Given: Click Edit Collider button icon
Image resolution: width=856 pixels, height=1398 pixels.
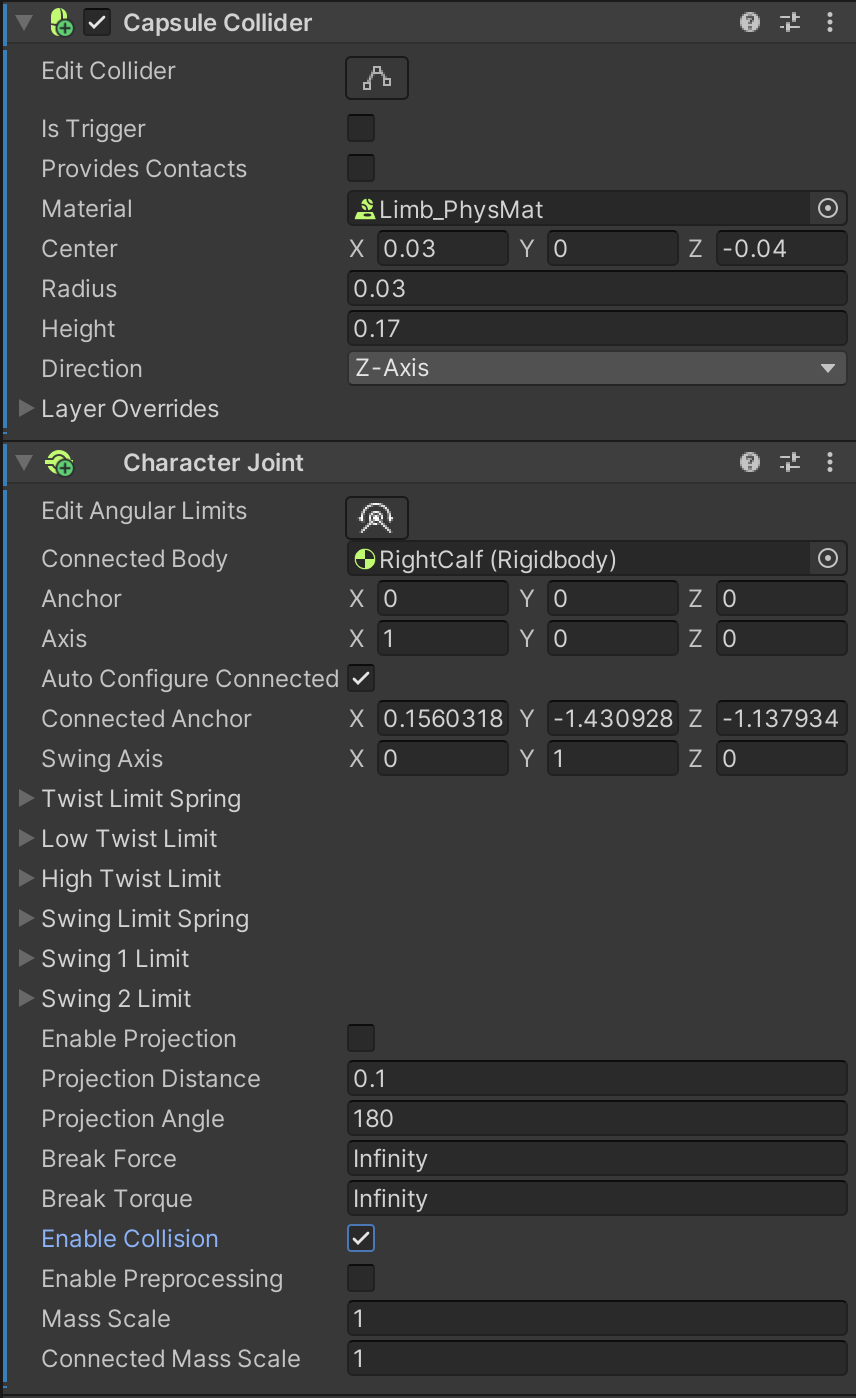Looking at the screenshot, I should (x=377, y=78).
